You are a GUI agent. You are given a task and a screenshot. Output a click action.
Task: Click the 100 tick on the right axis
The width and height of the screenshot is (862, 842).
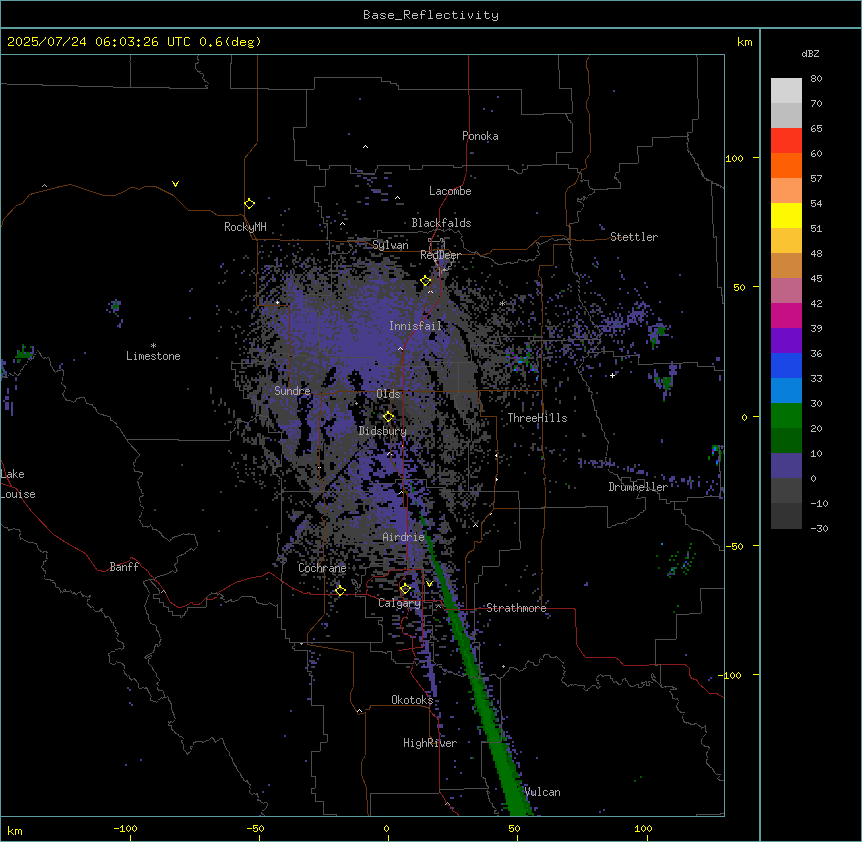tap(734, 158)
